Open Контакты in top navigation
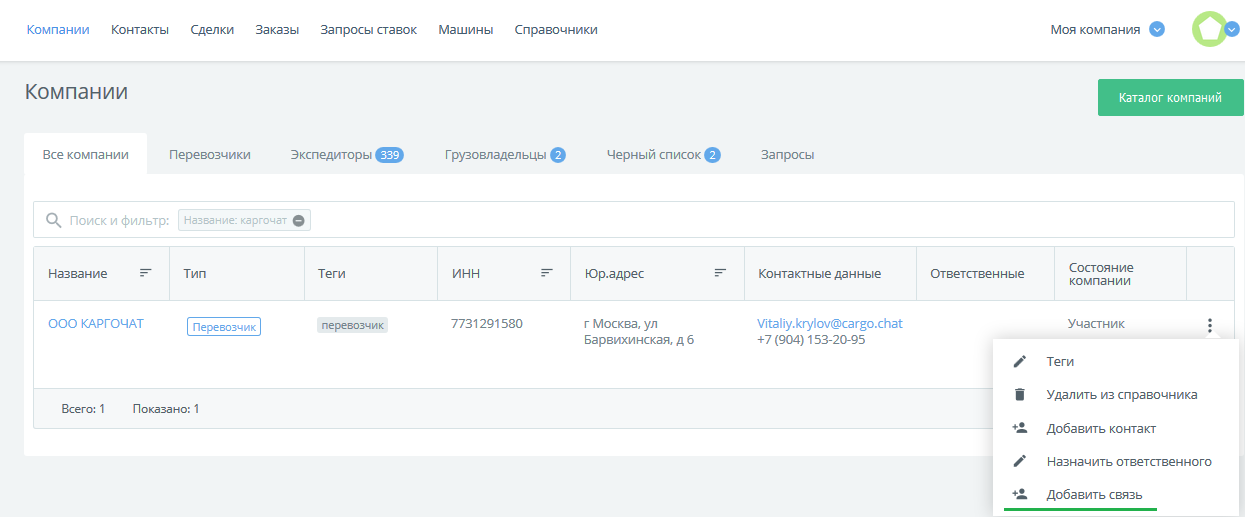Image resolution: width=1245 pixels, height=517 pixels. pos(140,29)
